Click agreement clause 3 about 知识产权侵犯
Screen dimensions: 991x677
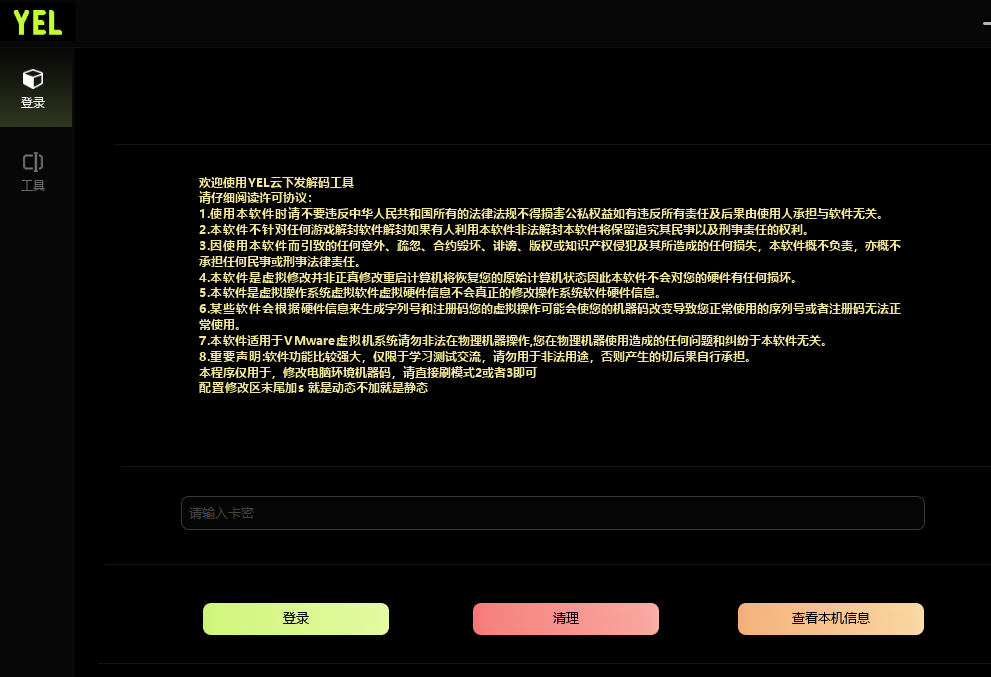click(x=550, y=245)
